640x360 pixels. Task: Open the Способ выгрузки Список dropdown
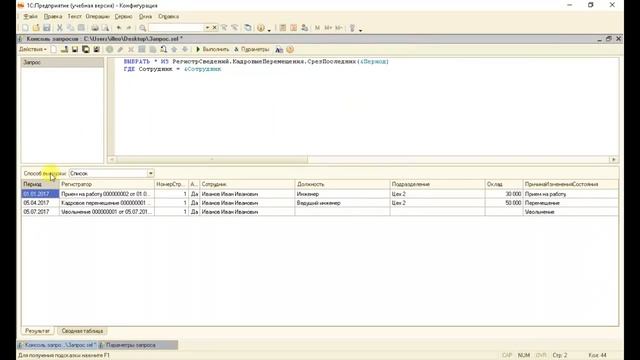coord(151,173)
